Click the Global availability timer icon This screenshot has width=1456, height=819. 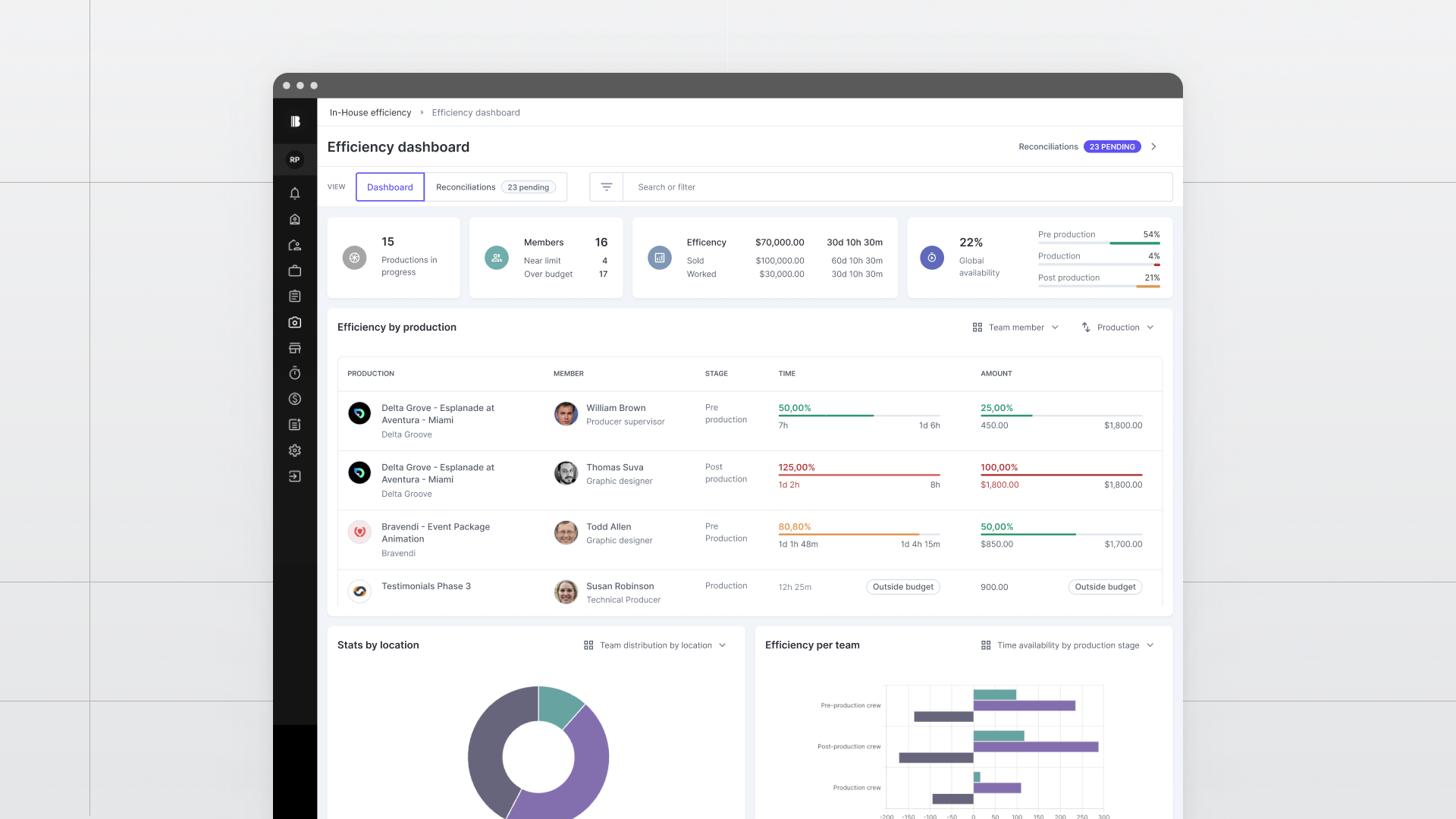click(x=932, y=258)
